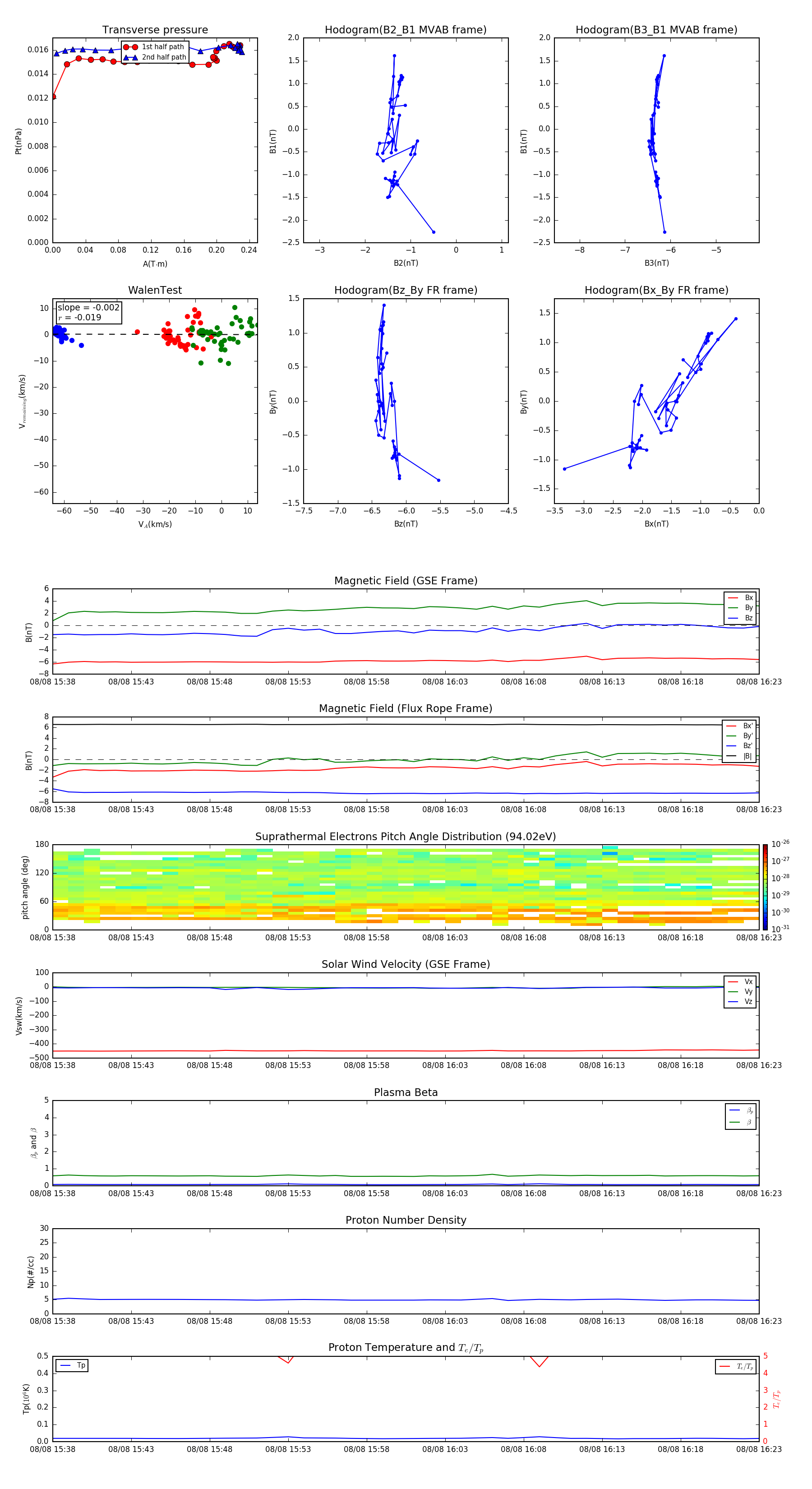The image size is (812, 1489).
Task: Click the 'Hodogram(B3_B1 MVAB frame)' title
Action: point(656,30)
